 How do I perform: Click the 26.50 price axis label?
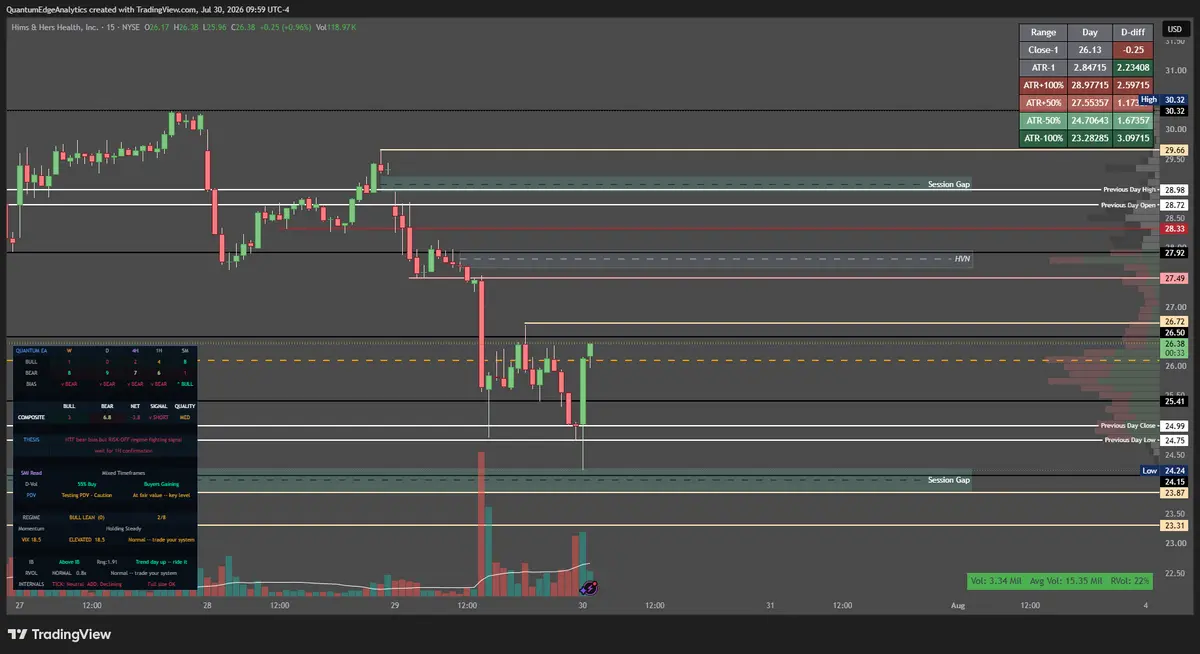[x=1174, y=333]
